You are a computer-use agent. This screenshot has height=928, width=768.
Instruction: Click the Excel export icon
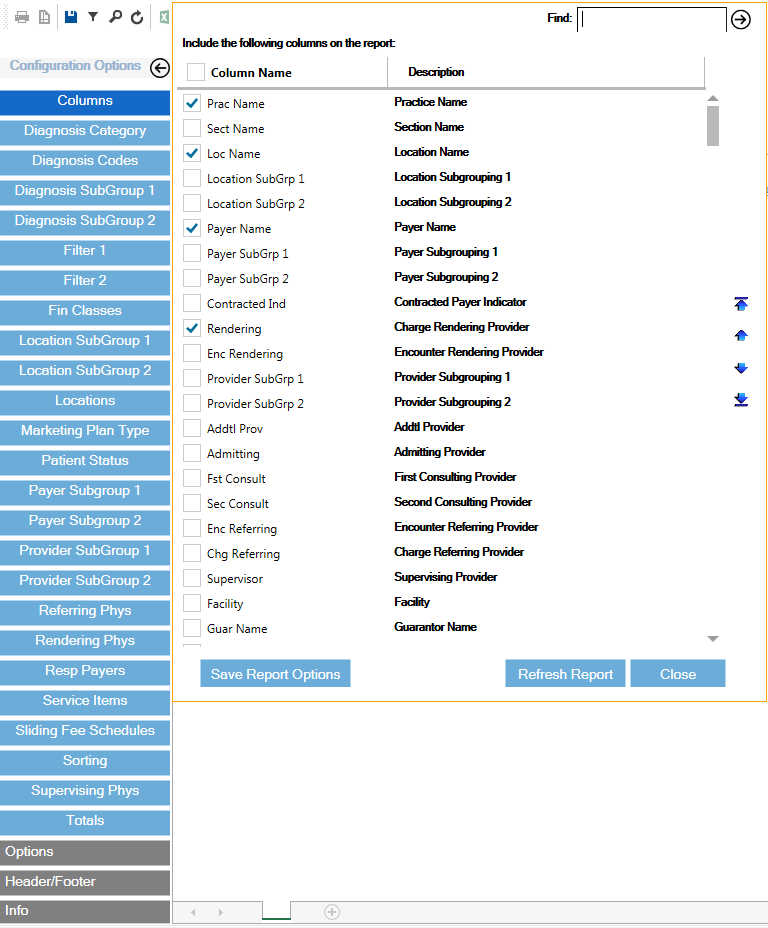164,17
